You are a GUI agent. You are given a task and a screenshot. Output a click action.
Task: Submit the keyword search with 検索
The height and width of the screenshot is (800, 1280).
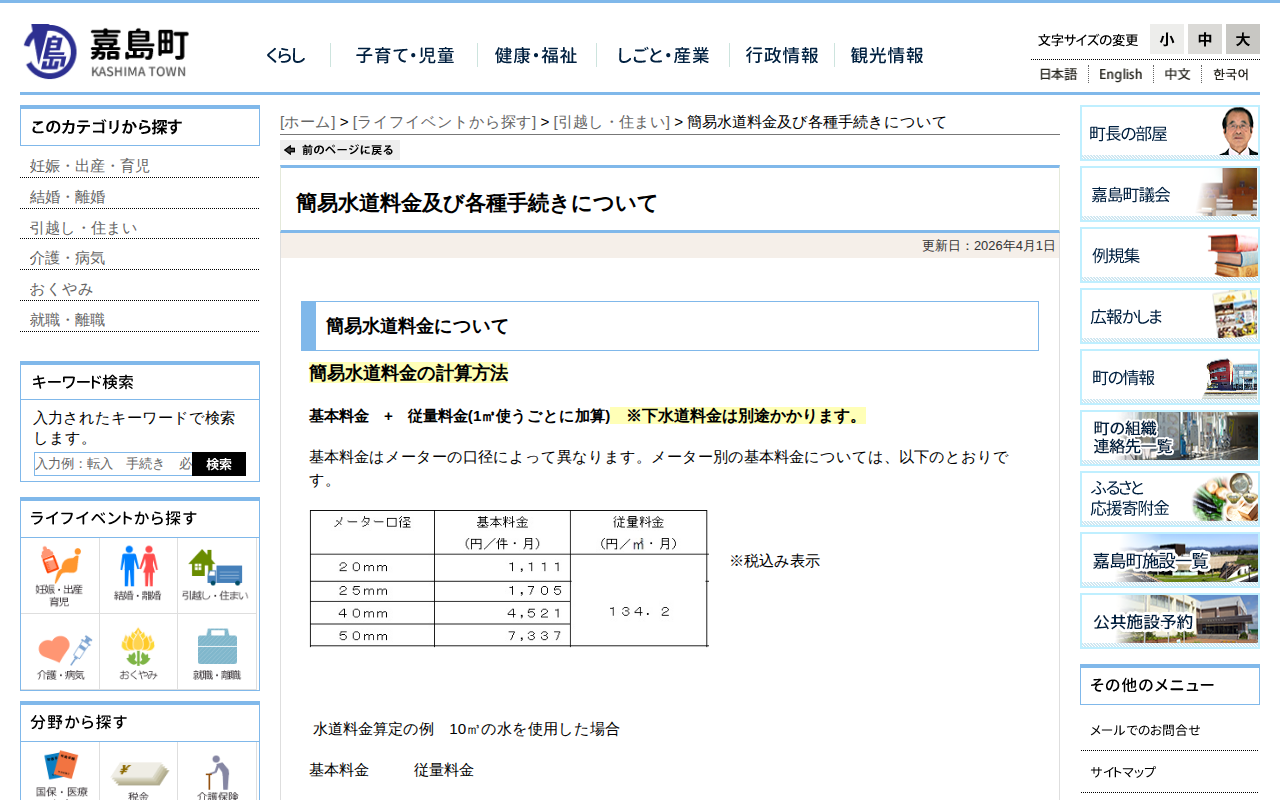(x=219, y=464)
